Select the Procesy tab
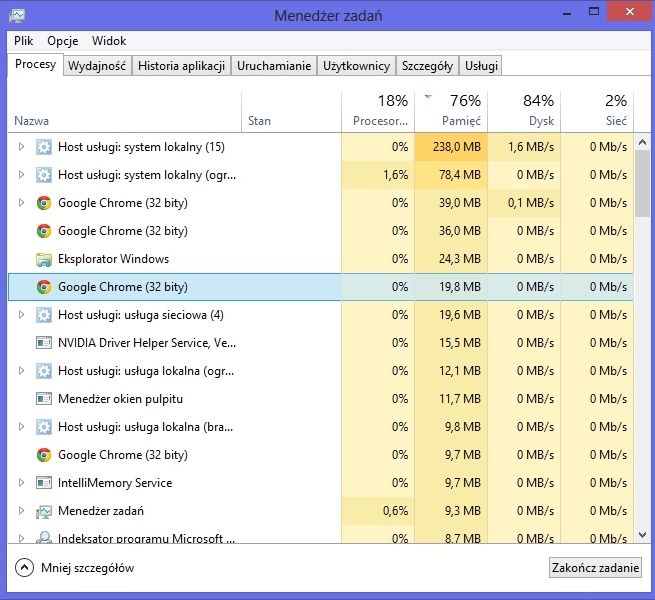This screenshot has height=600, width=655. click(36, 64)
